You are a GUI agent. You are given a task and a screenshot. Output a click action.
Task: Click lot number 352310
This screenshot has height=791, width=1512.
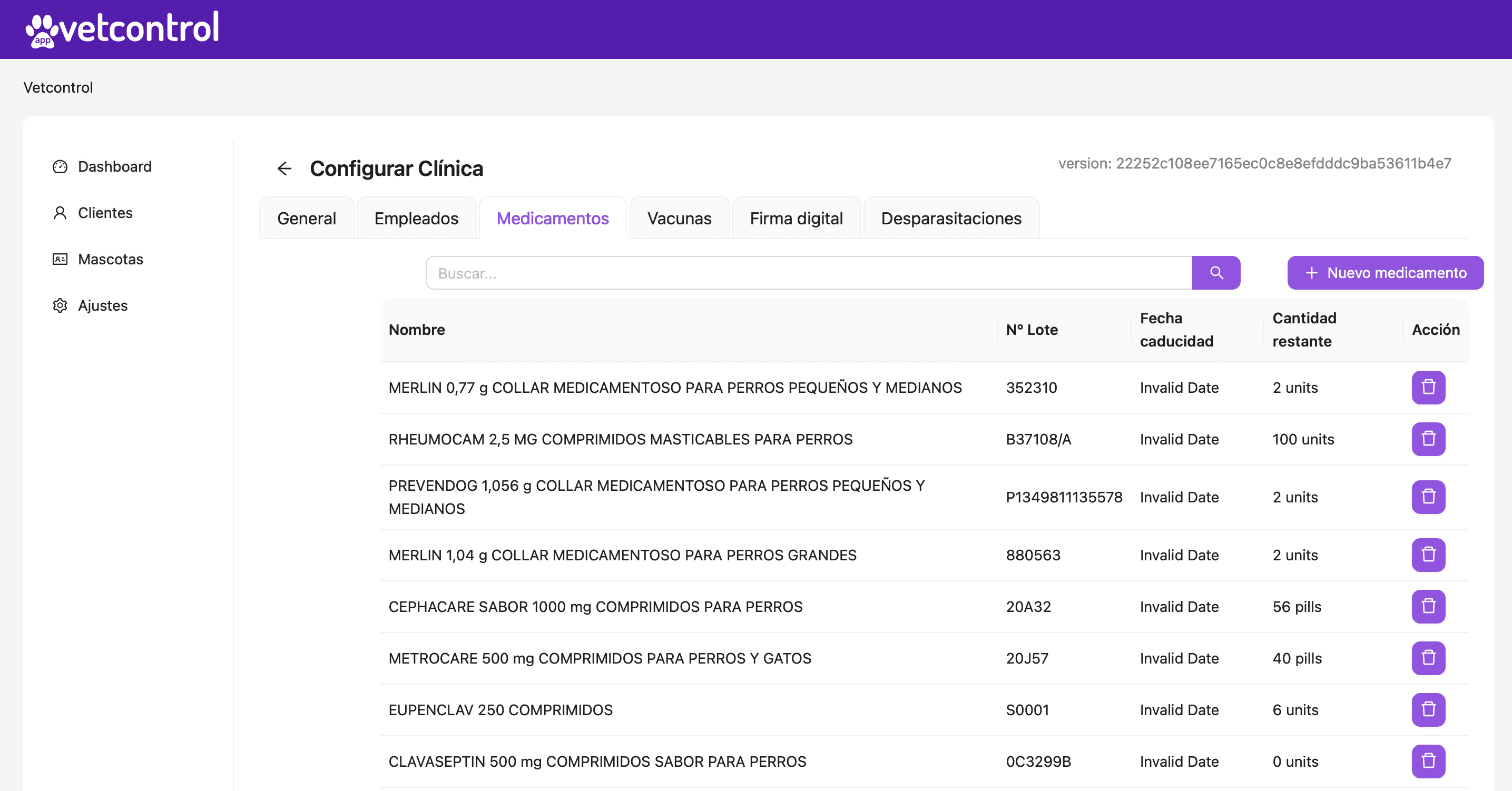1032,388
